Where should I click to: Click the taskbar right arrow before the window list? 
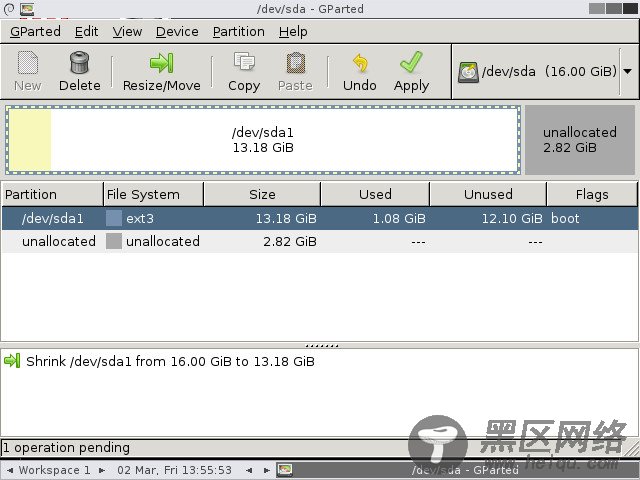[x=267, y=470]
